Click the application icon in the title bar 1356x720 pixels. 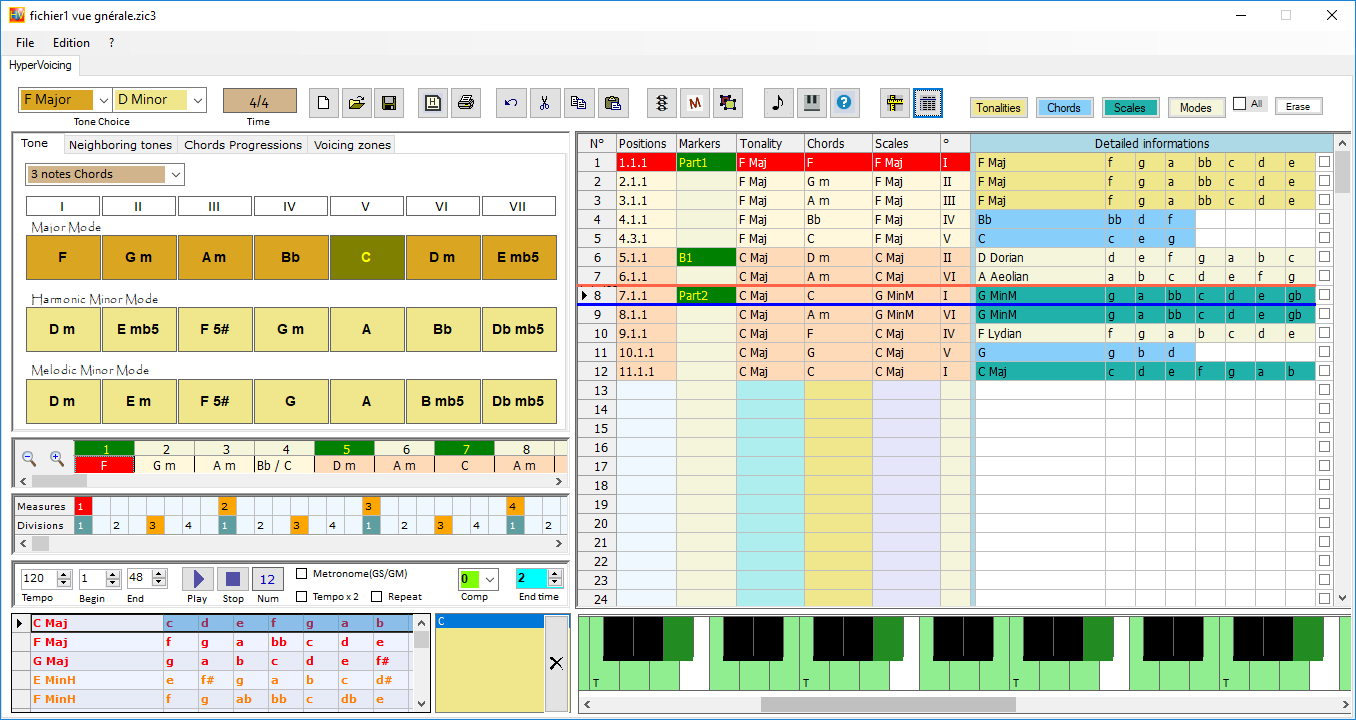click(x=17, y=15)
